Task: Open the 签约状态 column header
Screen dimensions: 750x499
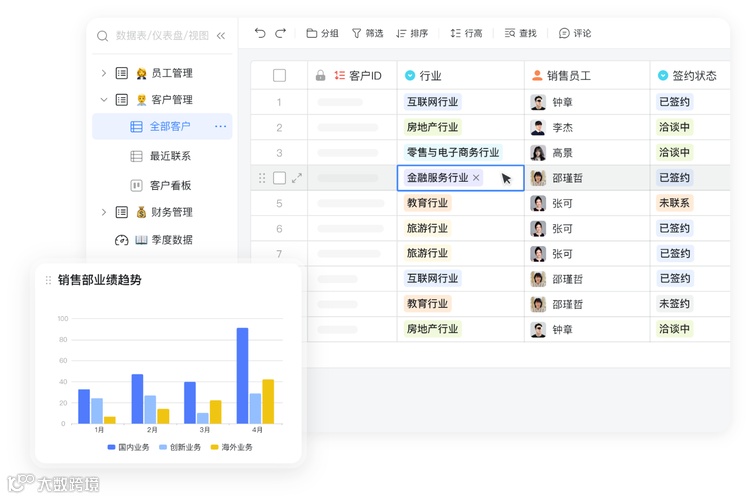Action: click(x=690, y=76)
